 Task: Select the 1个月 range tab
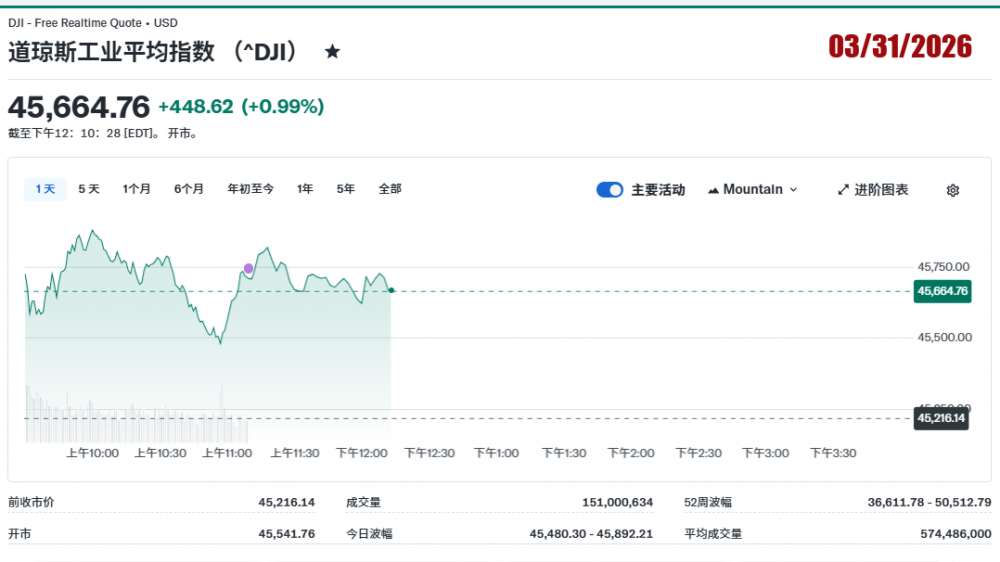137,189
